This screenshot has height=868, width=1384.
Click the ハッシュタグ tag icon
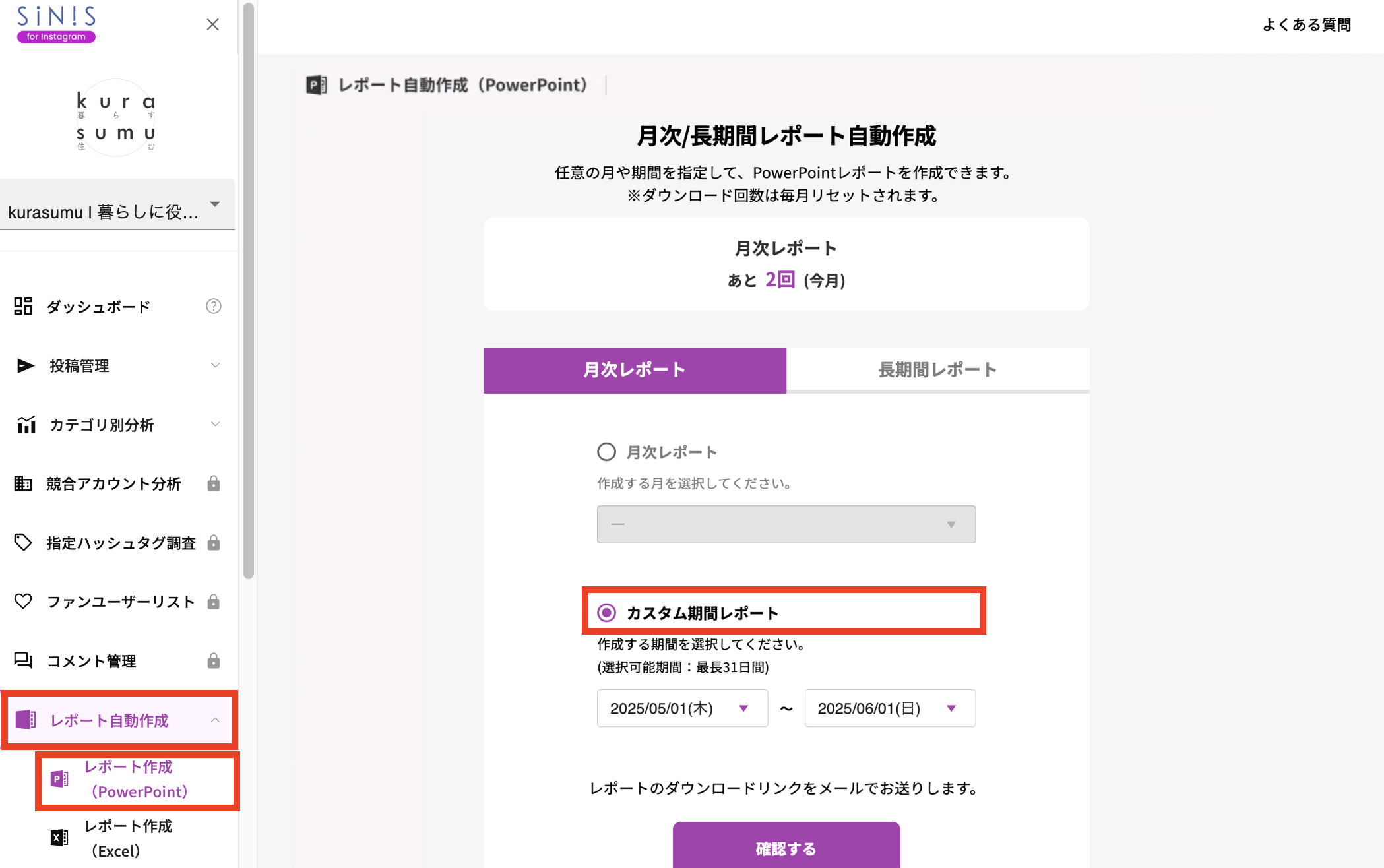point(23,542)
